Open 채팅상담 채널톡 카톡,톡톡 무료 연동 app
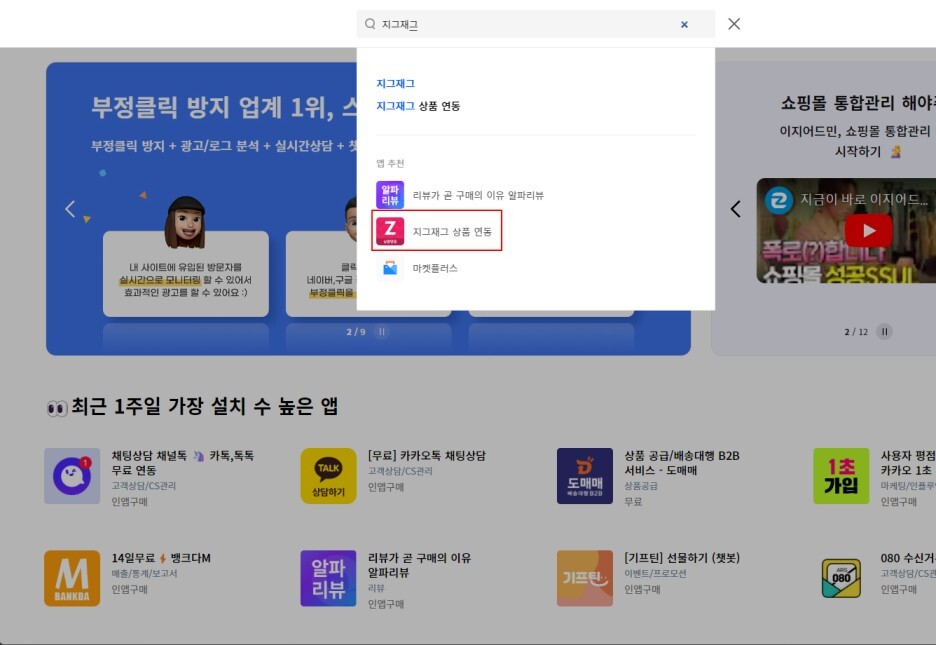Image resolution: width=936 pixels, height=645 pixels. [183, 463]
